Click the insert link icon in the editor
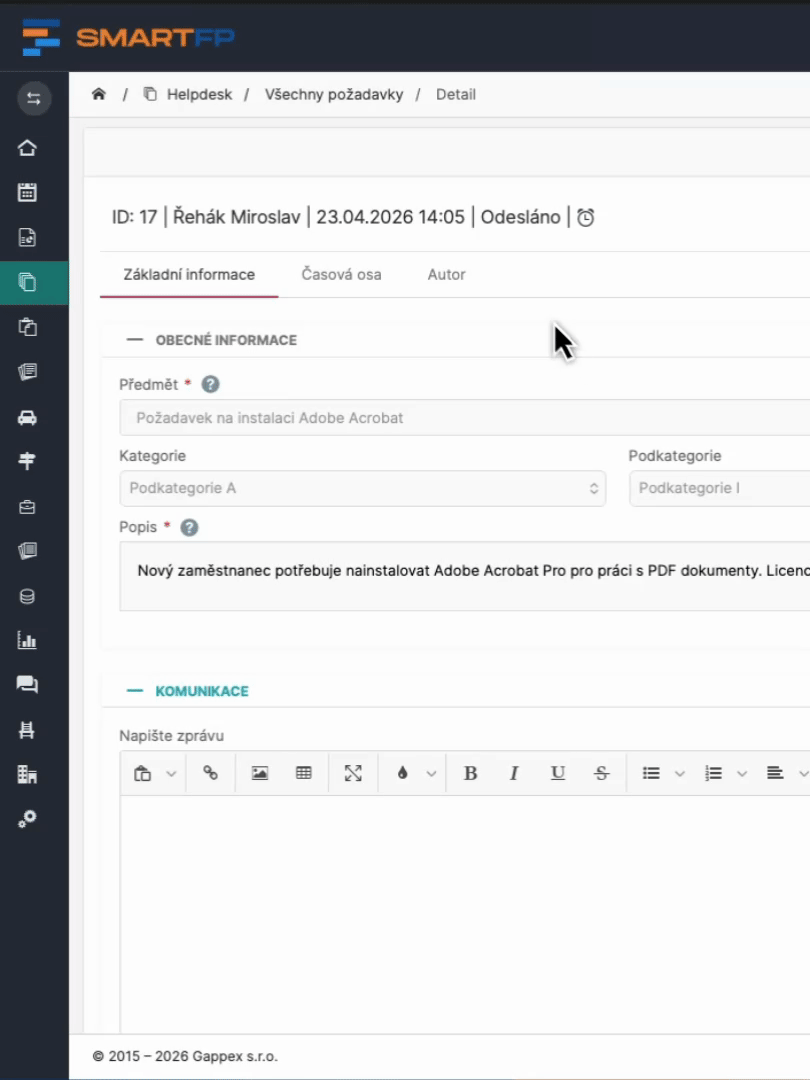Viewport: 810px width, 1080px height. point(210,773)
